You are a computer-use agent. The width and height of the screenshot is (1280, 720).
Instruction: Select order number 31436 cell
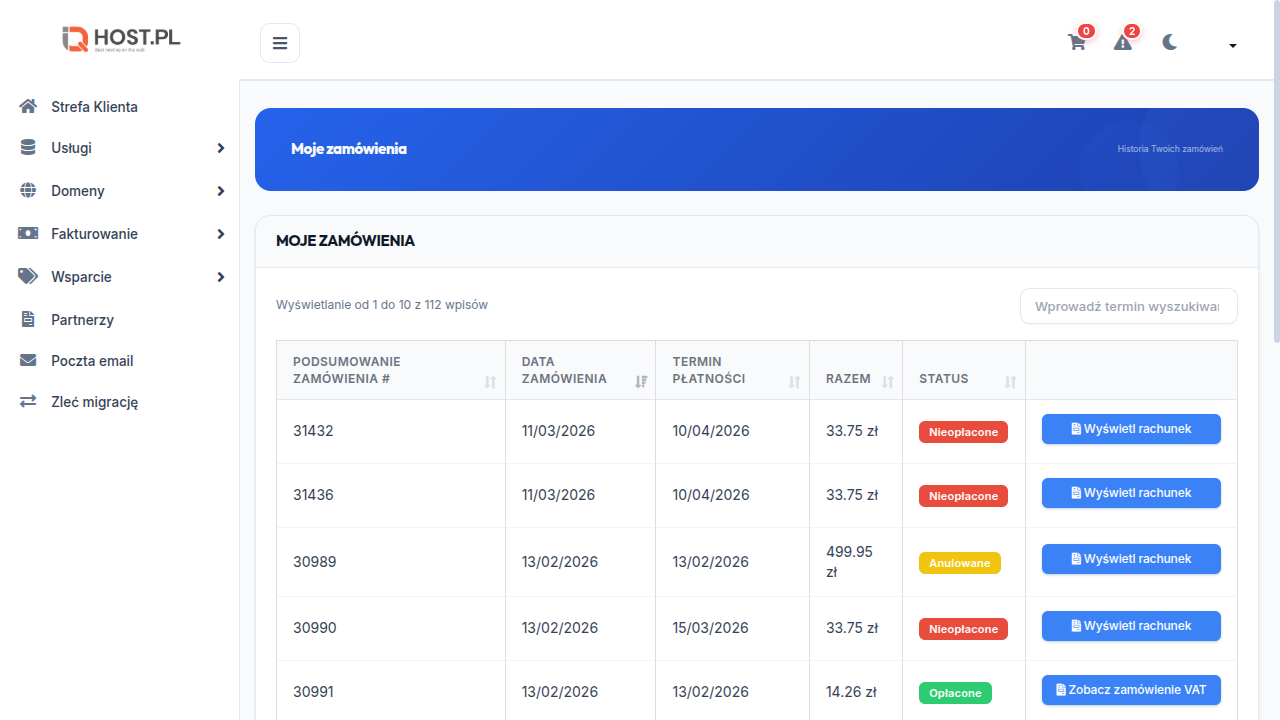pyautogui.click(x=391, y=495)
